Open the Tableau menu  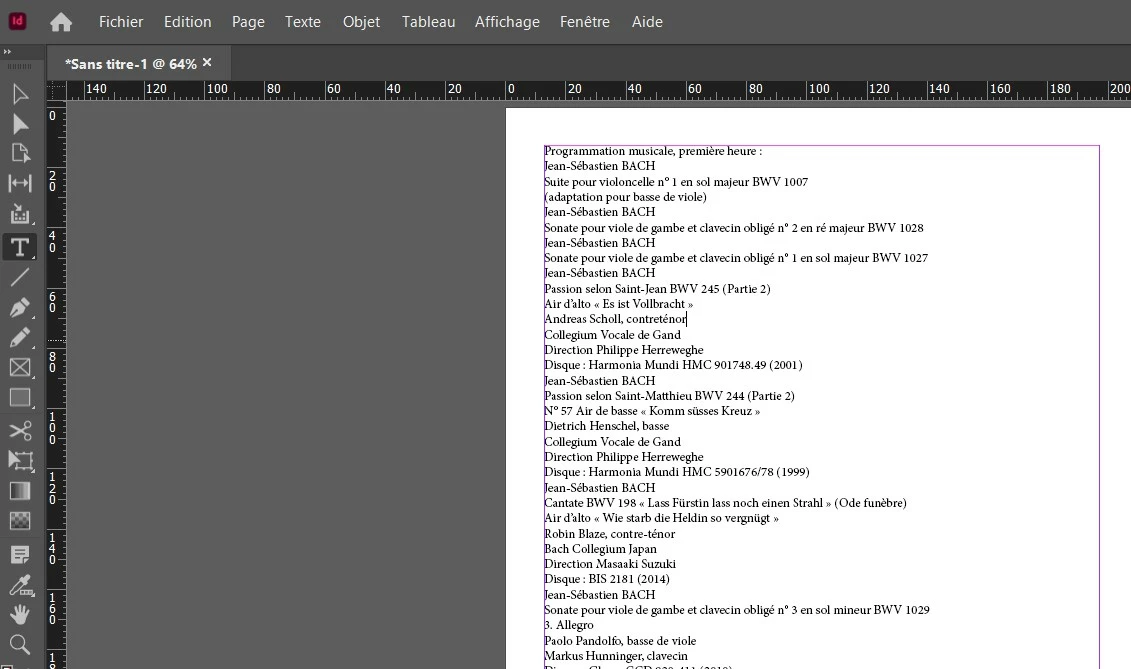428,22
